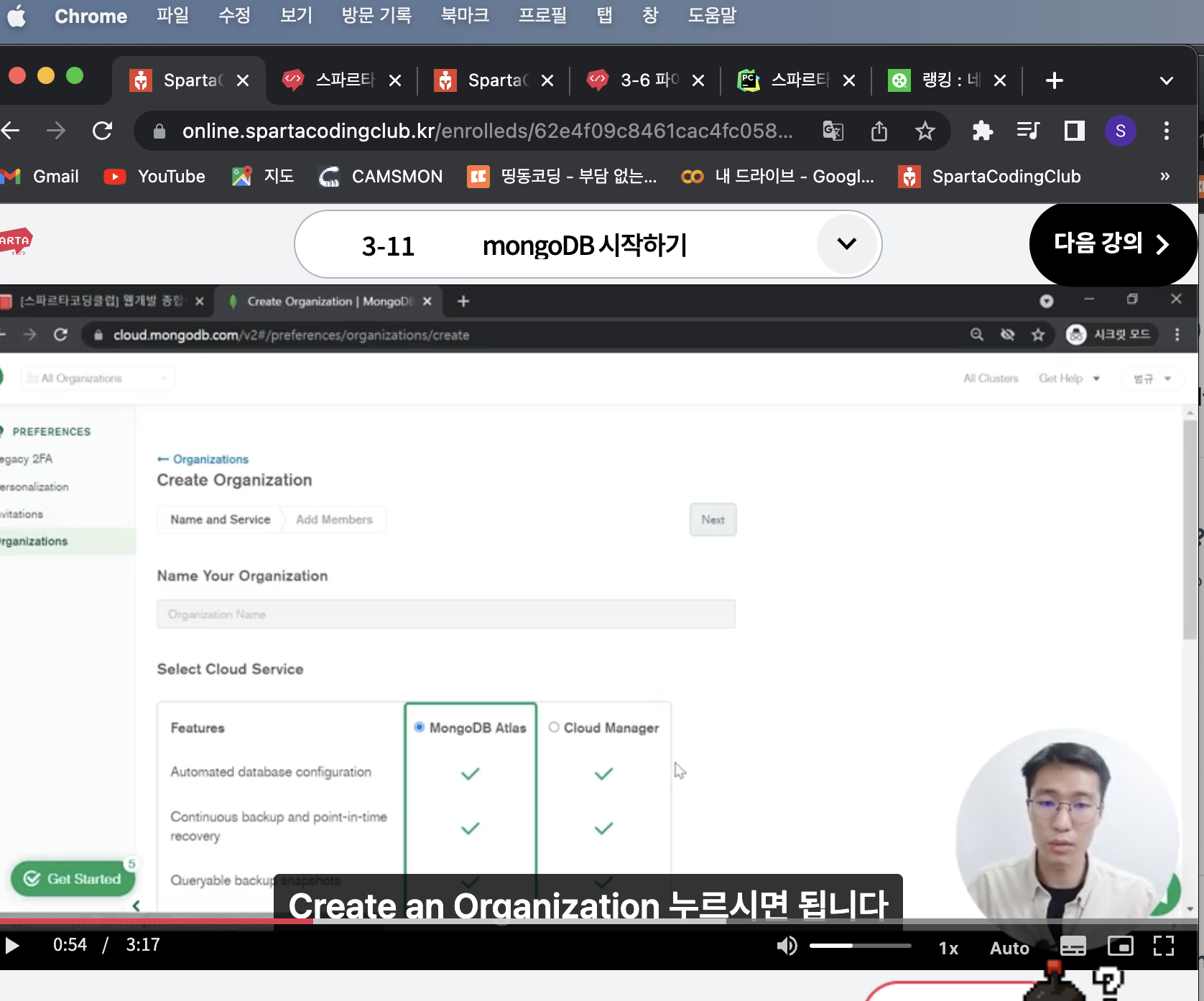
Task: Click the address bar URL
Action: point(487,131)
